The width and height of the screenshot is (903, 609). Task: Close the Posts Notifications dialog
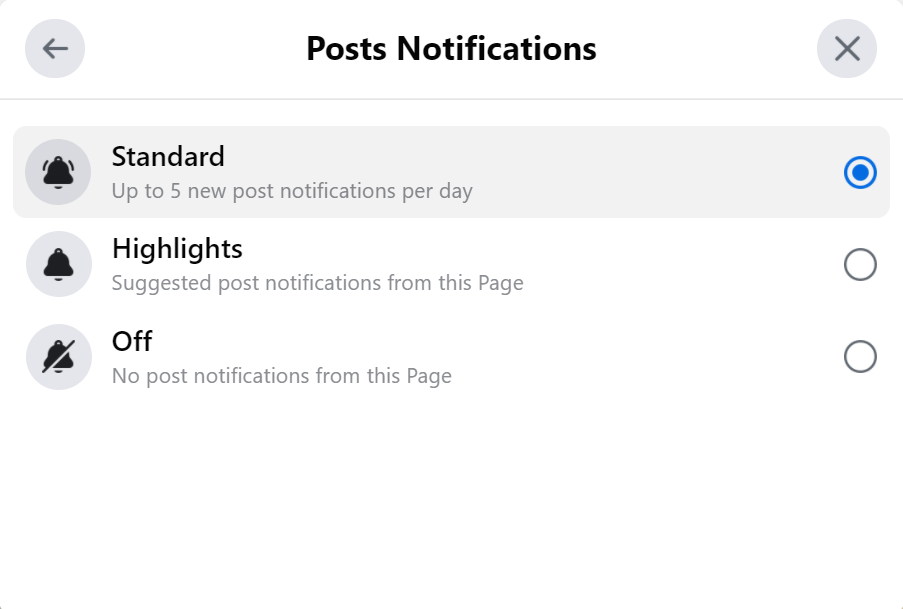tap(847, 49)
